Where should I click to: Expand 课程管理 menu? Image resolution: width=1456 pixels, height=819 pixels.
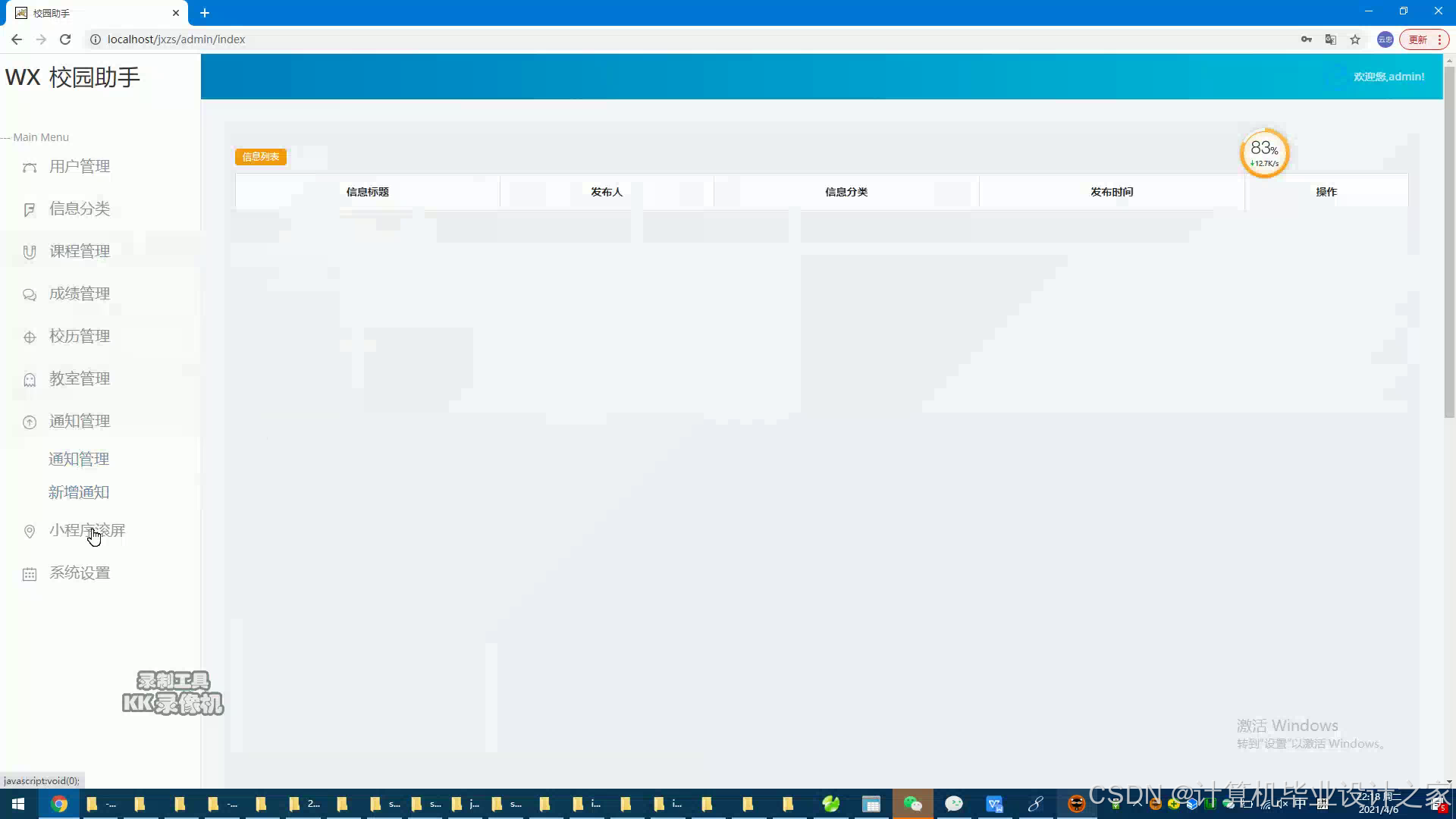pyautogui.click(x=80, y=252)
